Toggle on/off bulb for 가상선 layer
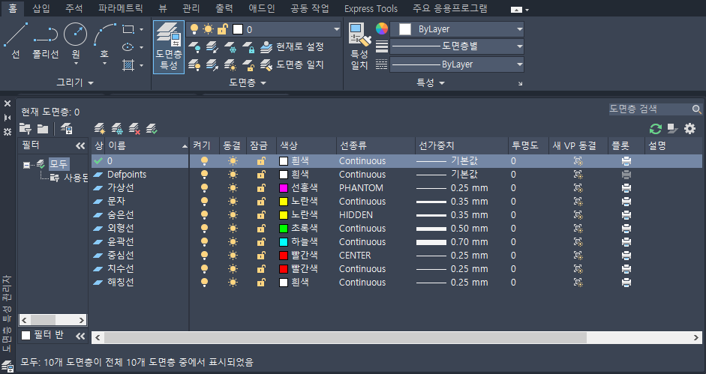This screenshot has width=706, height=374. pyautogui.click(x=204, y=188)
